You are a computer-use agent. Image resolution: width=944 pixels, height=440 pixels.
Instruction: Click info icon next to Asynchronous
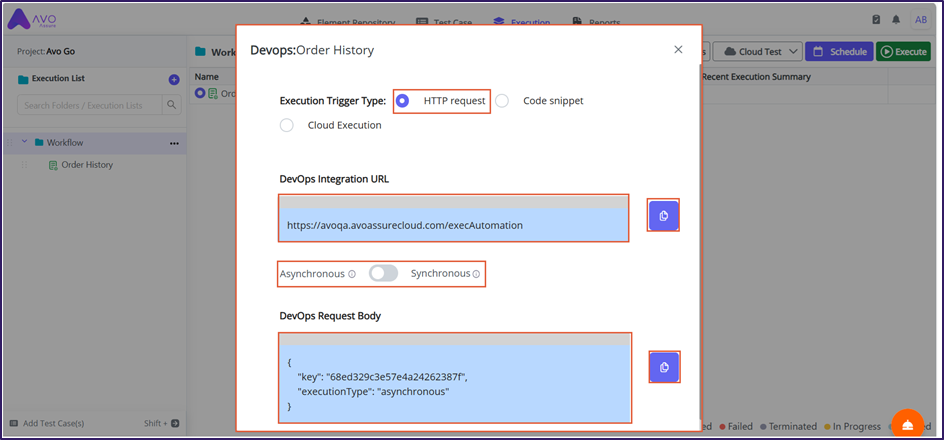(x=352, y=274)
